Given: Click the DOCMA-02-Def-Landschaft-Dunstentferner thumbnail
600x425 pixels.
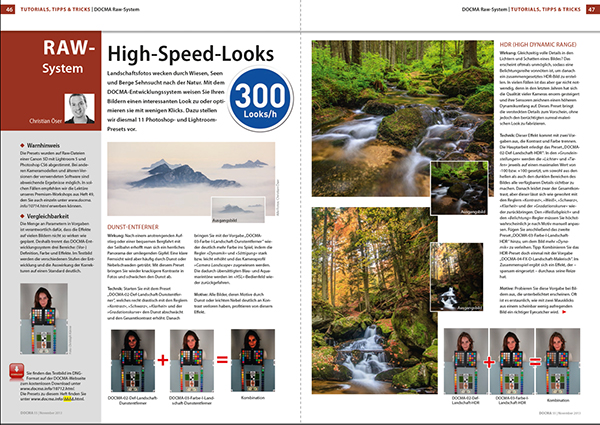Looking at the screenshot, I should tap(133, 360).
